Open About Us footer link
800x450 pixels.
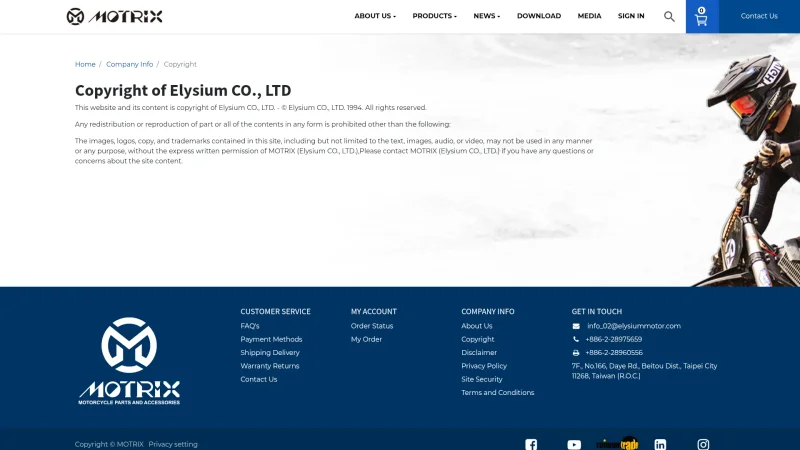click(477, 326)
